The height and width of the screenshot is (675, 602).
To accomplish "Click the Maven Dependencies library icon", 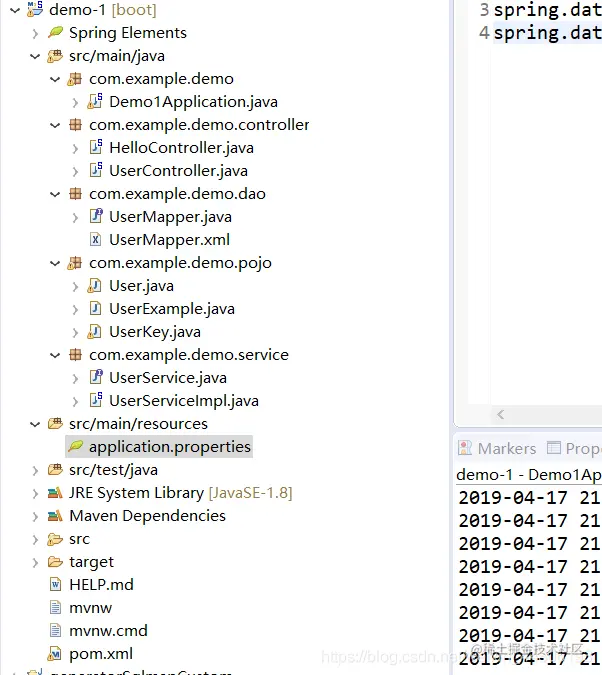I will click(x=55, y=516).
